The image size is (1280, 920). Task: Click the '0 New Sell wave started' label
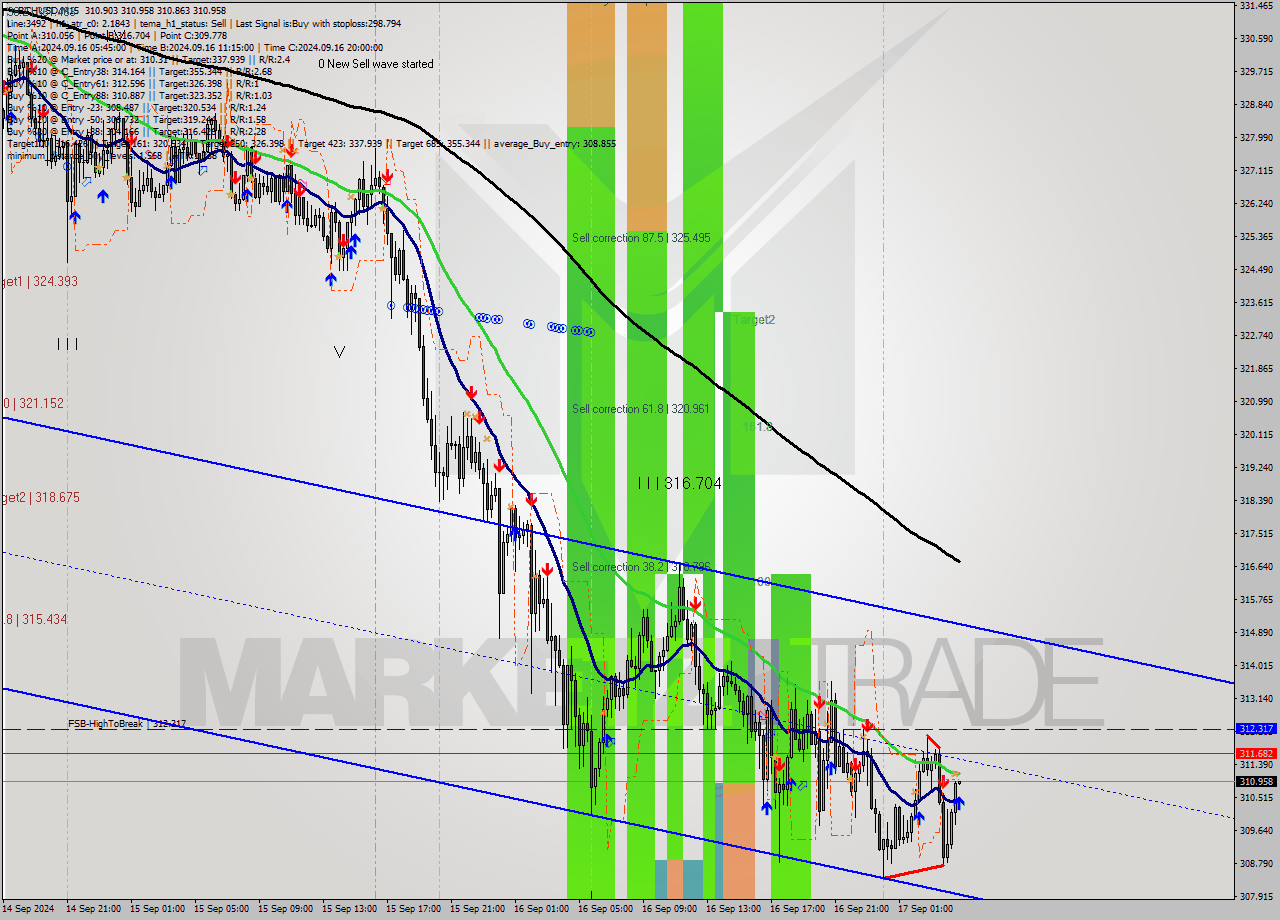pos(376,64)
